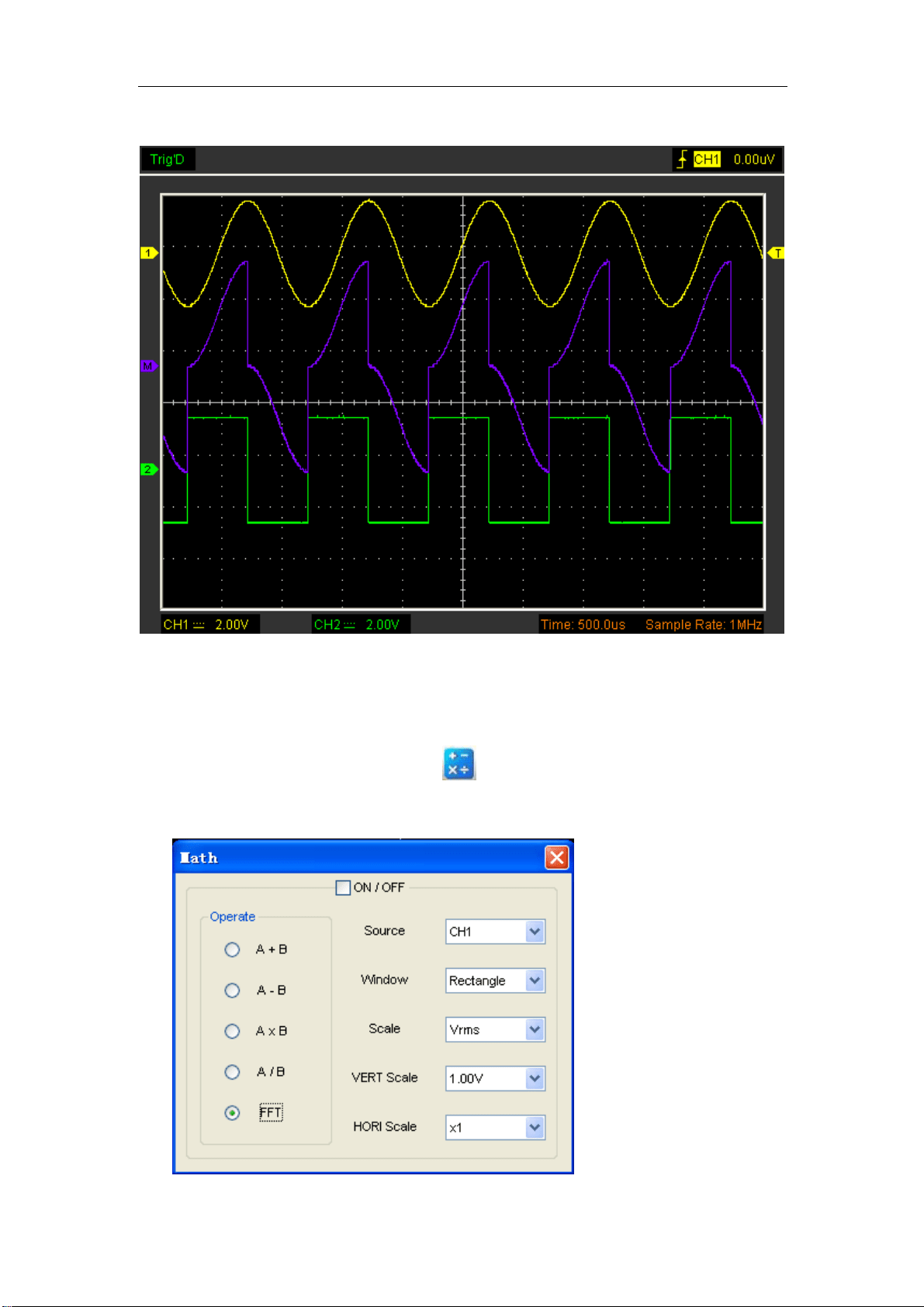Click the Math calculator icon
This screenshot has height=1307, width=924.
[459, 763]
